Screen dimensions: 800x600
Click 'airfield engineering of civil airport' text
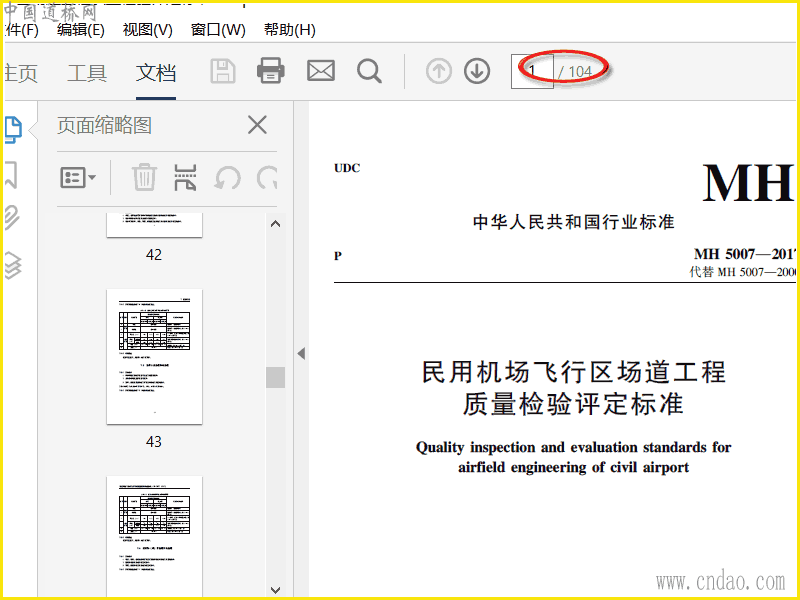coord(573,467)
